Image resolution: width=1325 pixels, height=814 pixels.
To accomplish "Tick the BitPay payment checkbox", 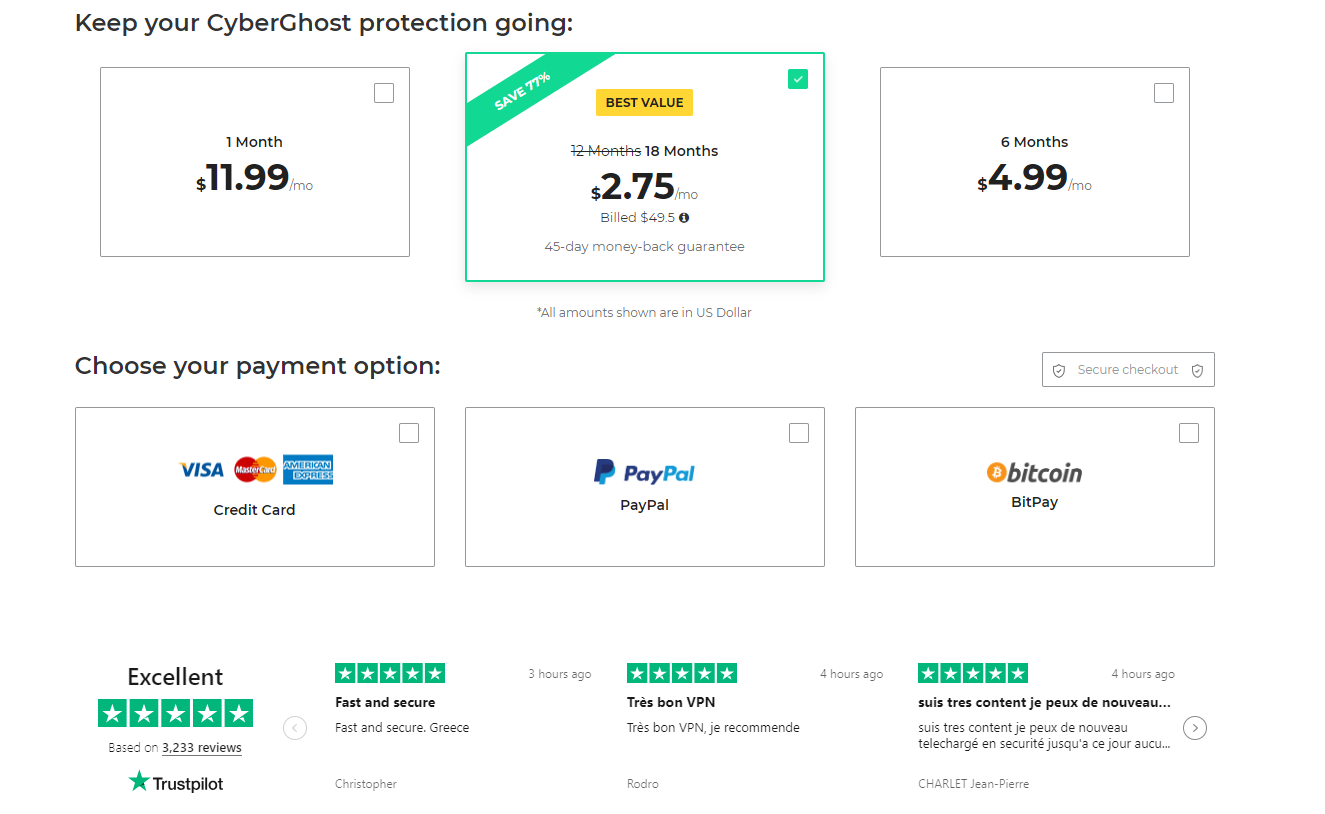I will (x=1189, y=433).
